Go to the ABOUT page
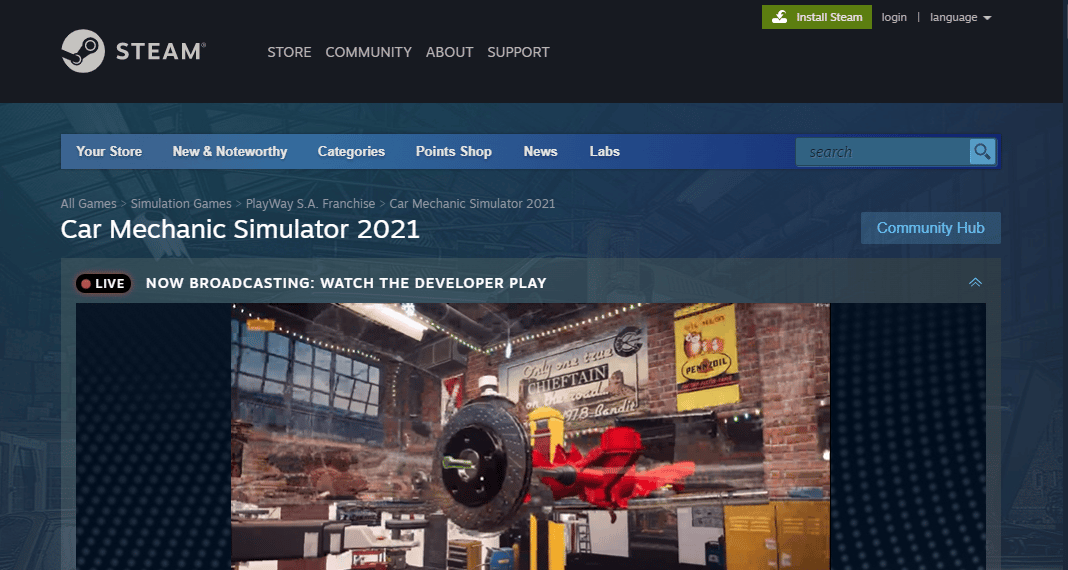Image resolution: width=1068 pixels, height=570 pixels. coord(450,52)
